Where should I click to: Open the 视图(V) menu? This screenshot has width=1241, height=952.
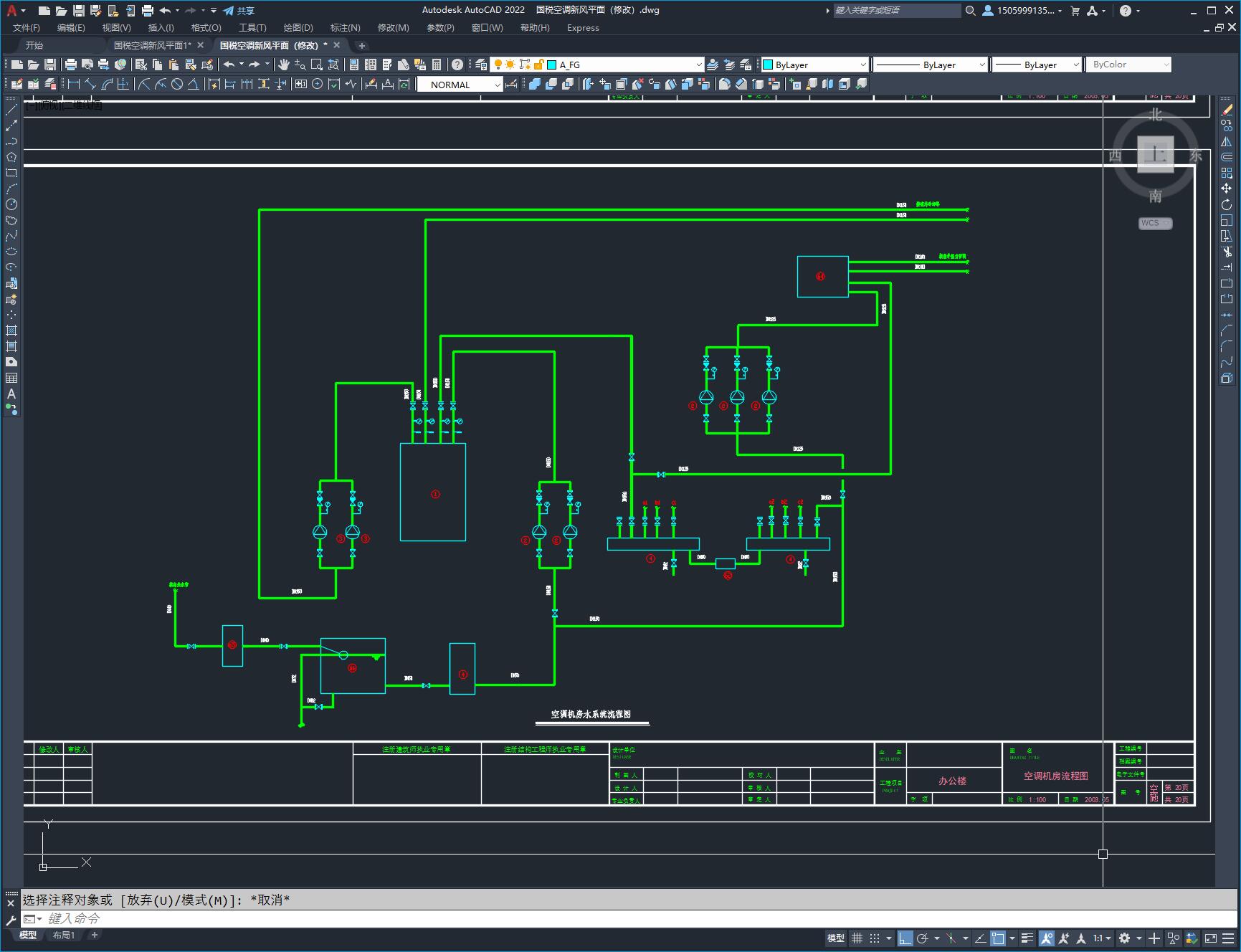(x=116, y=27)
